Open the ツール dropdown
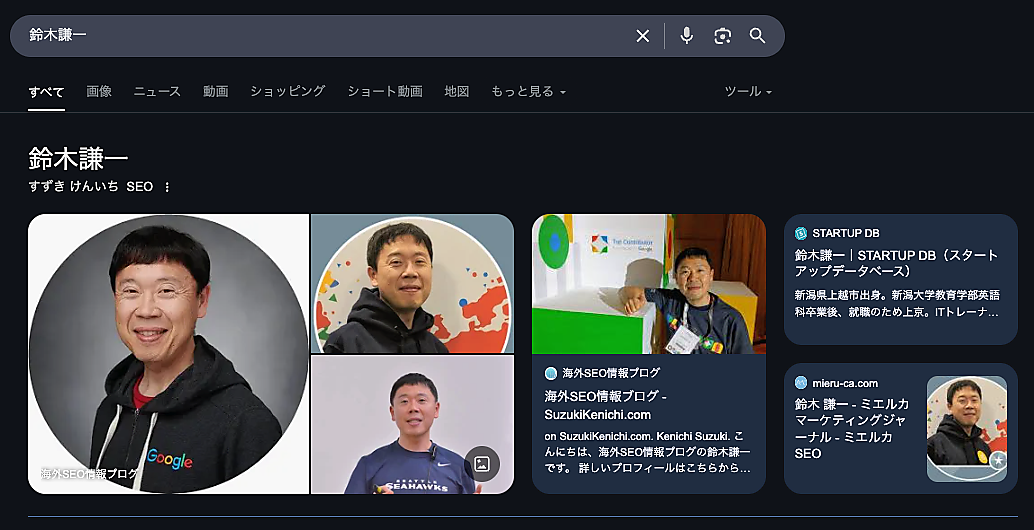The height and width of the screenshot is (530, 1034). (748, 92)
